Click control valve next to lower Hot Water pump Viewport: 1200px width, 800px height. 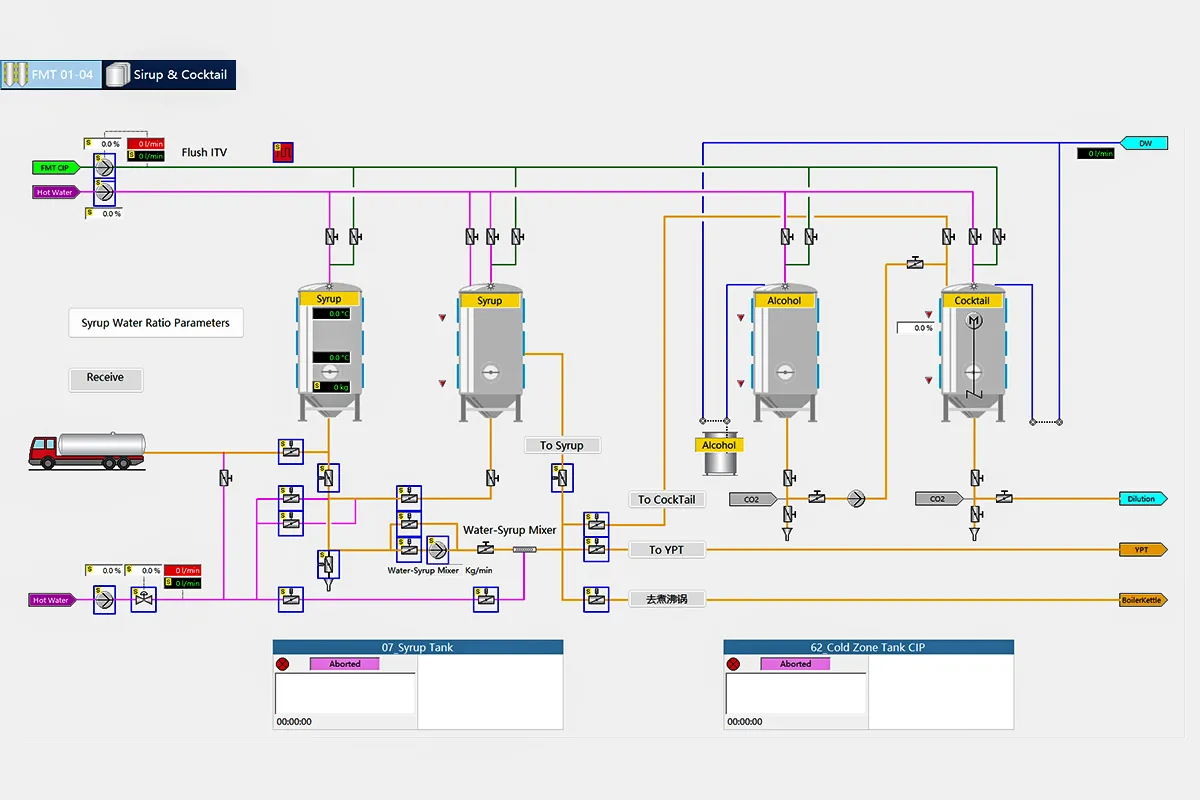[x=145, y=599]
